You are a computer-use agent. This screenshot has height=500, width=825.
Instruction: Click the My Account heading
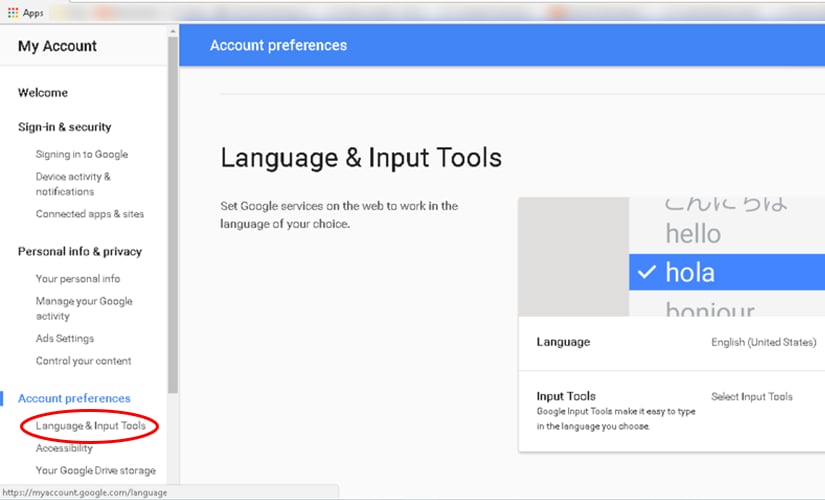[x=57, y=46]
